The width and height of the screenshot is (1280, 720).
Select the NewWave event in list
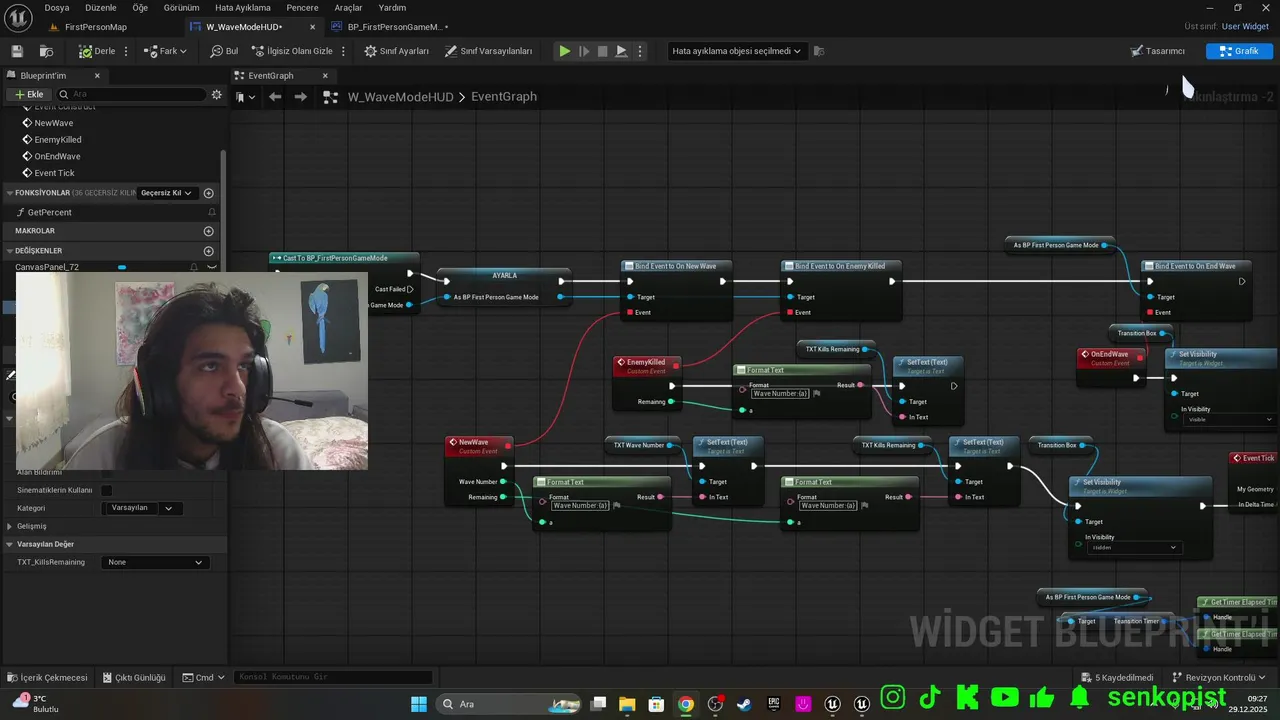point(54,123)
